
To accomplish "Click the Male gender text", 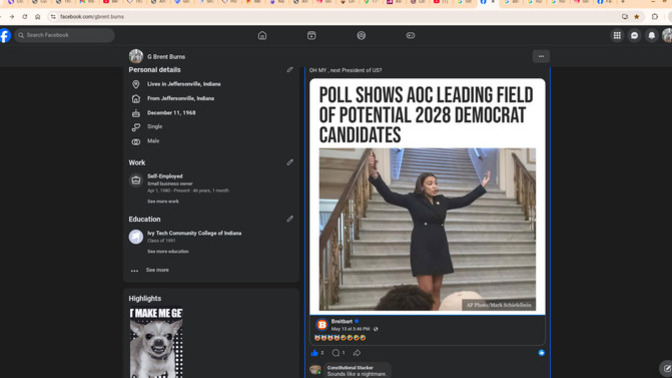I will coord(153,141).
